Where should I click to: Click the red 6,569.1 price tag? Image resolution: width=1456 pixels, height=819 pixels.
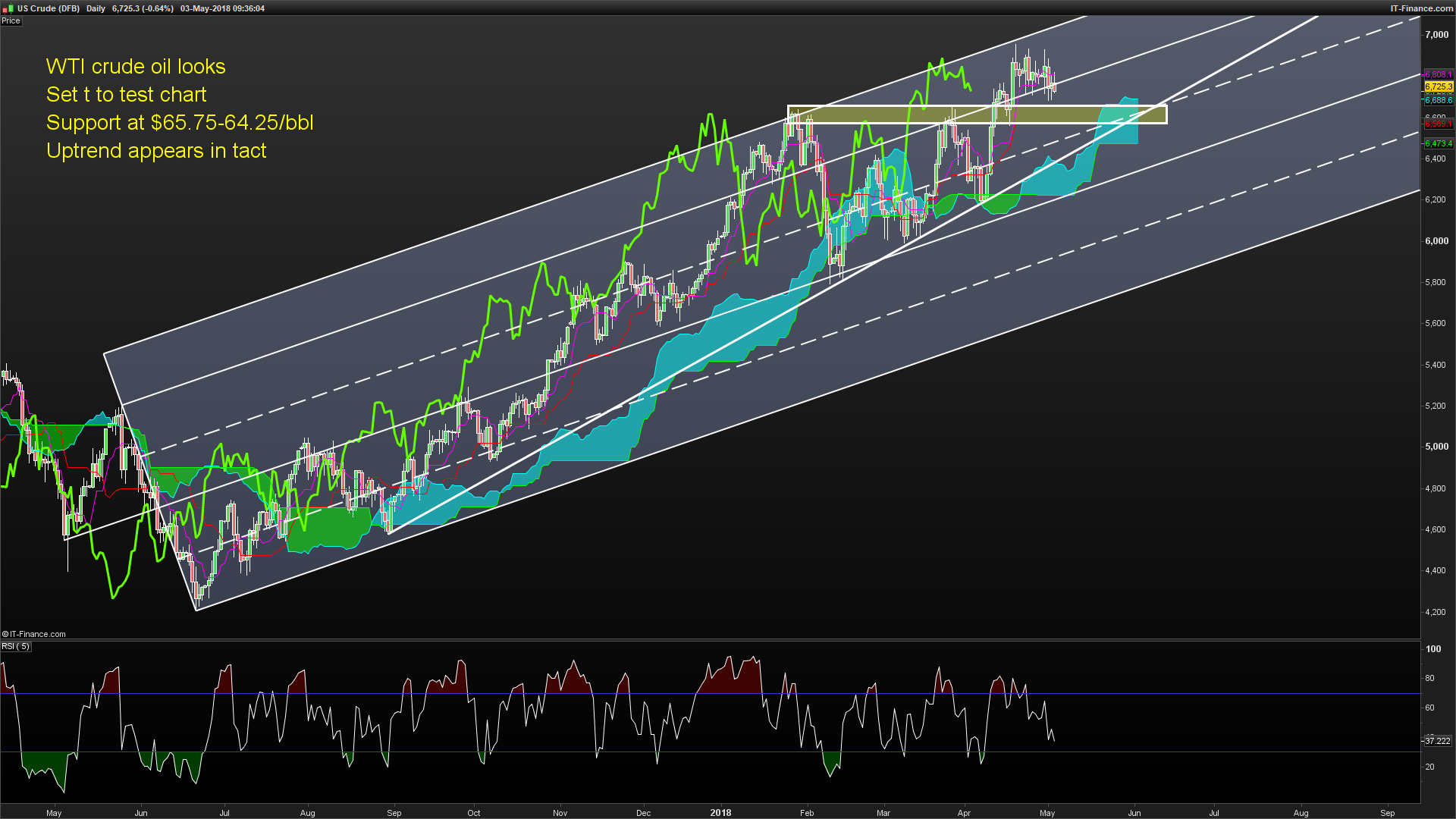[1439, 124]
